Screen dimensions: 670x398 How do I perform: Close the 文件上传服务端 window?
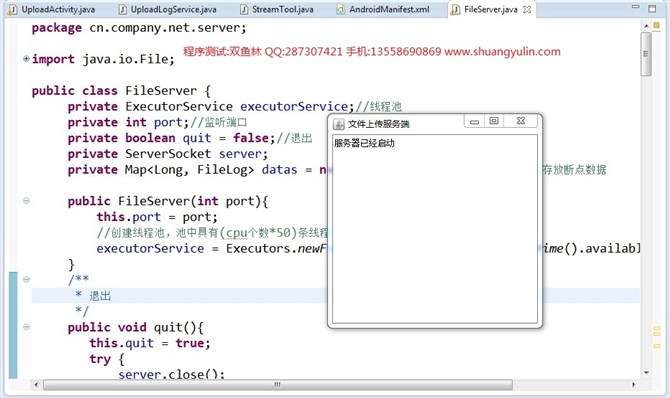521,121
